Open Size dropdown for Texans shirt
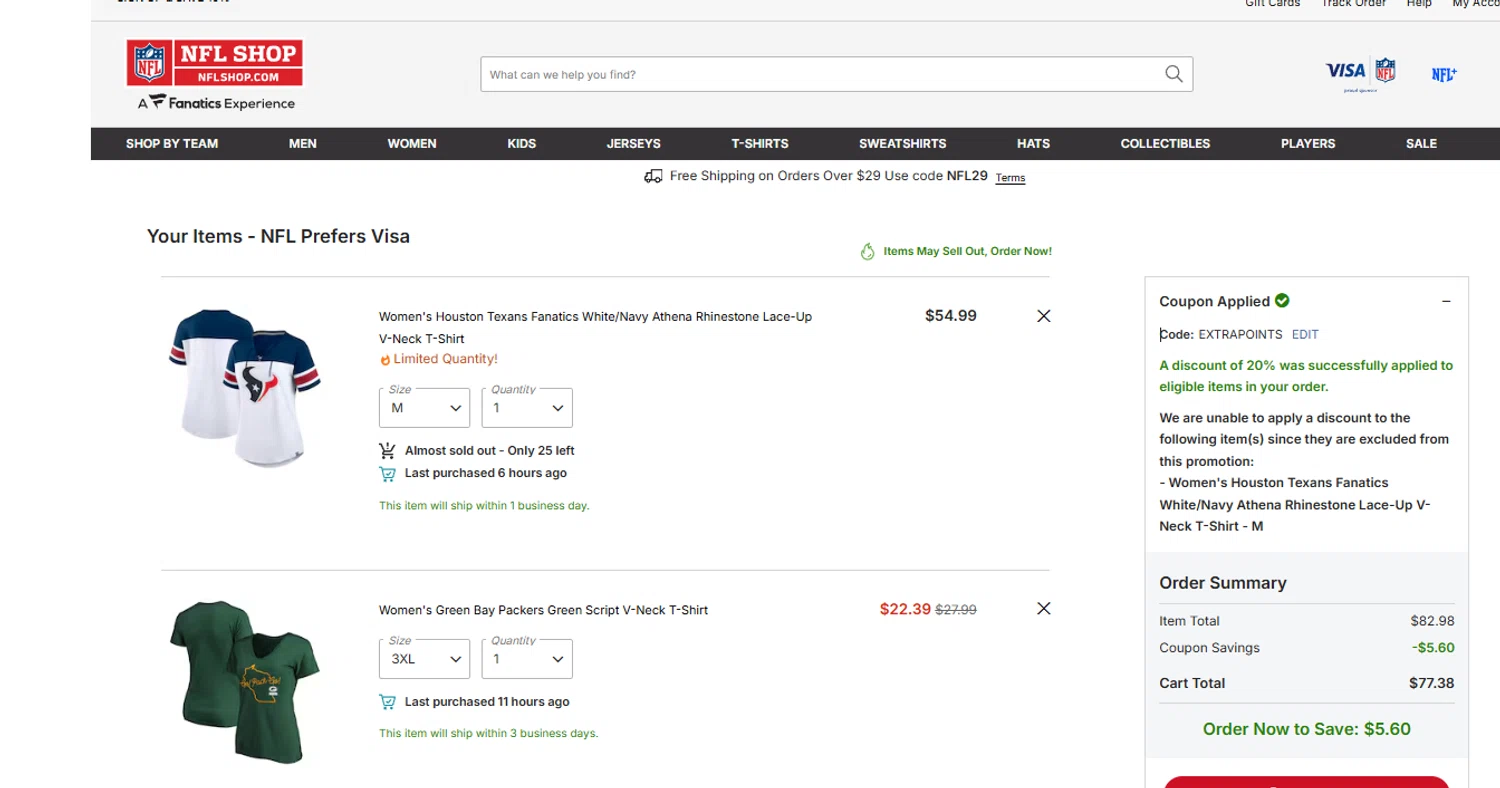This screenshot has width=1500, height=788. click(x=424, y=408)
